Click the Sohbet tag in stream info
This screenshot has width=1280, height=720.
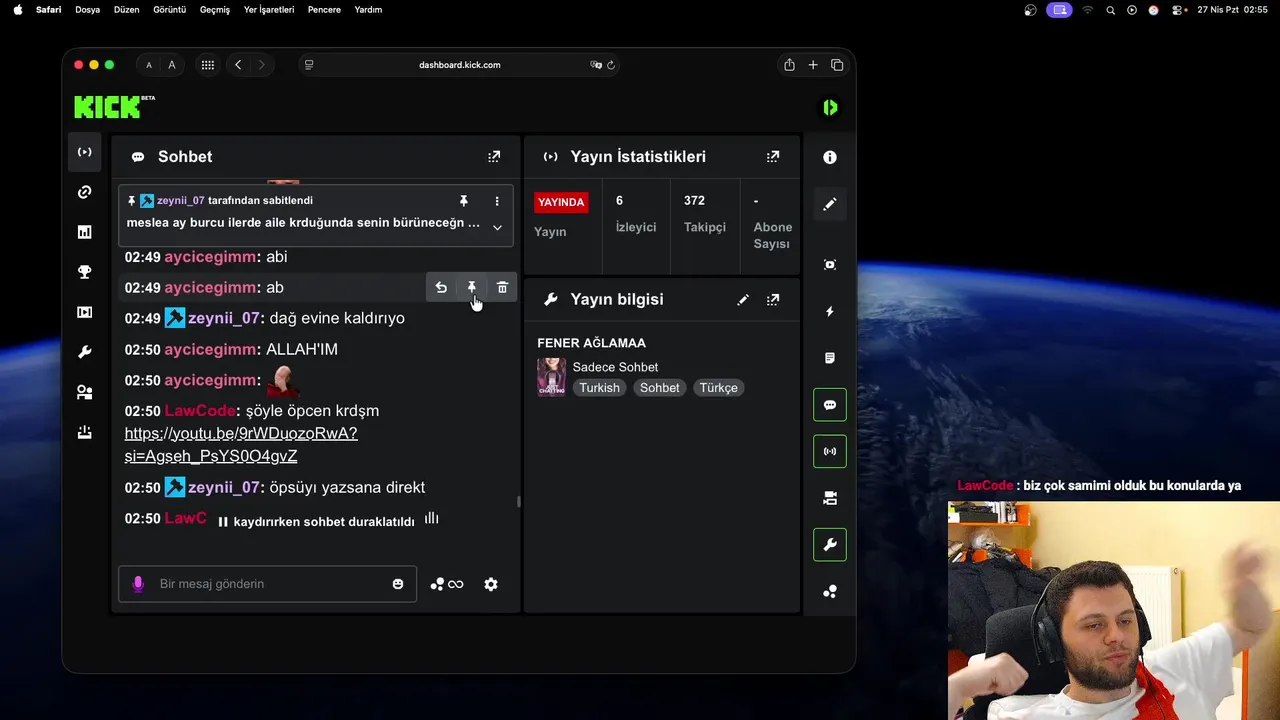point(660,388)
